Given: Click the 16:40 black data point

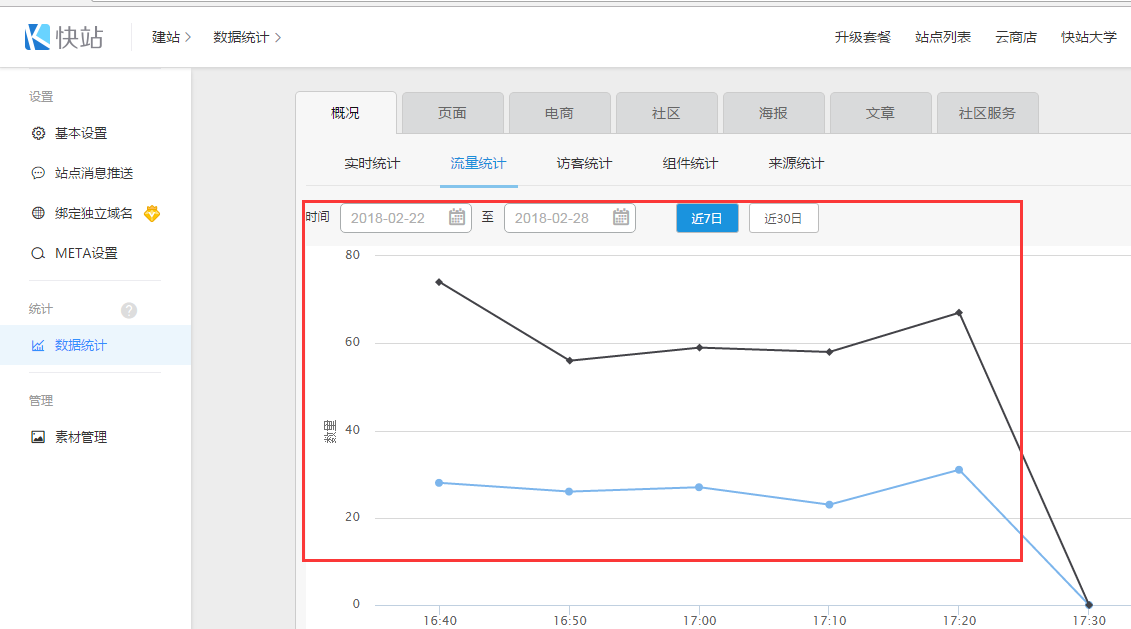Looking at the screenshot, I should point(439,282).
